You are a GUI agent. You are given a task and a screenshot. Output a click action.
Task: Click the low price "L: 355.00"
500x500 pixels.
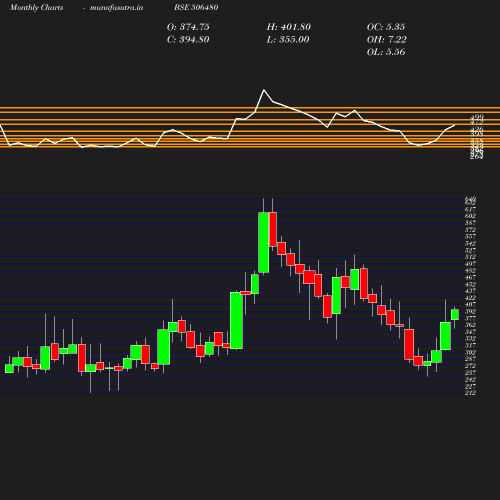(288, 40)
